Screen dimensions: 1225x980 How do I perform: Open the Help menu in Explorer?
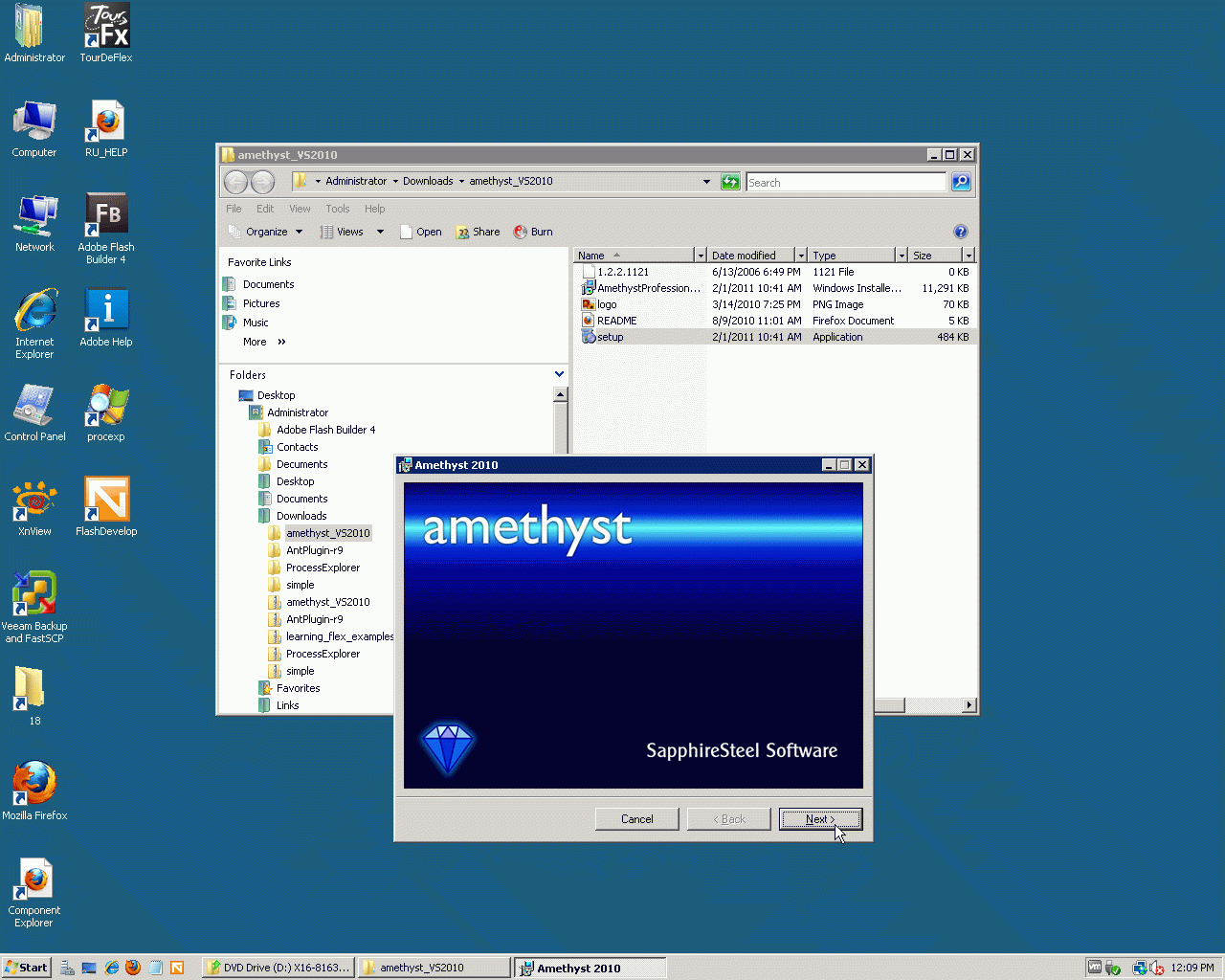(x=374, y=209)
